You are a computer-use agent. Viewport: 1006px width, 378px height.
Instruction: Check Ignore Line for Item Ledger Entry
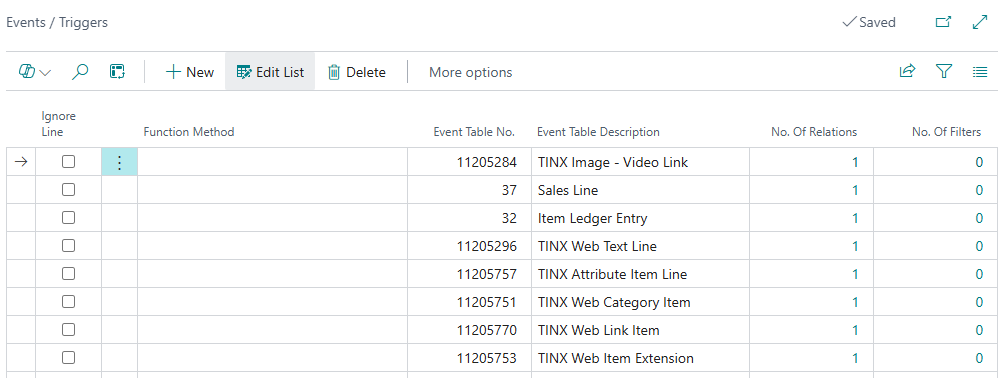click(x=68, y=218)
